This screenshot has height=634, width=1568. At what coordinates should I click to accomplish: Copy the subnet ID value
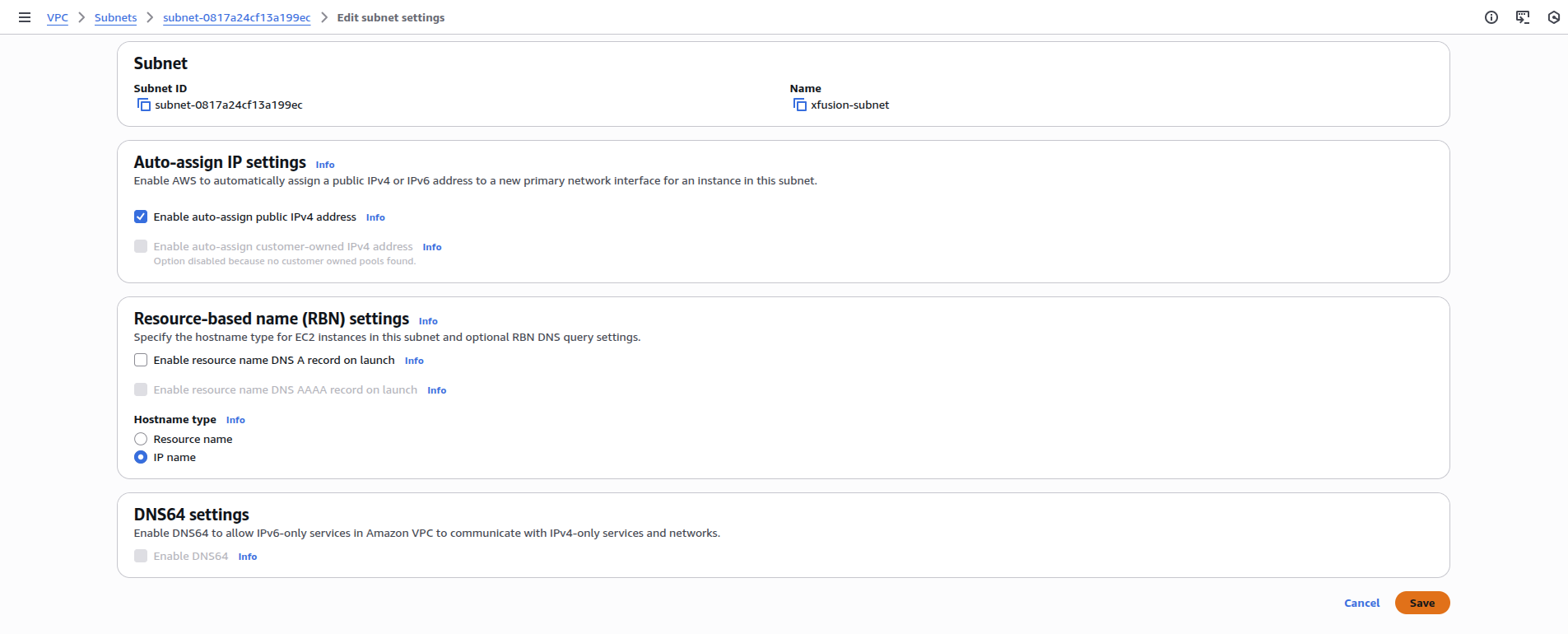click(x=144, y=105)
